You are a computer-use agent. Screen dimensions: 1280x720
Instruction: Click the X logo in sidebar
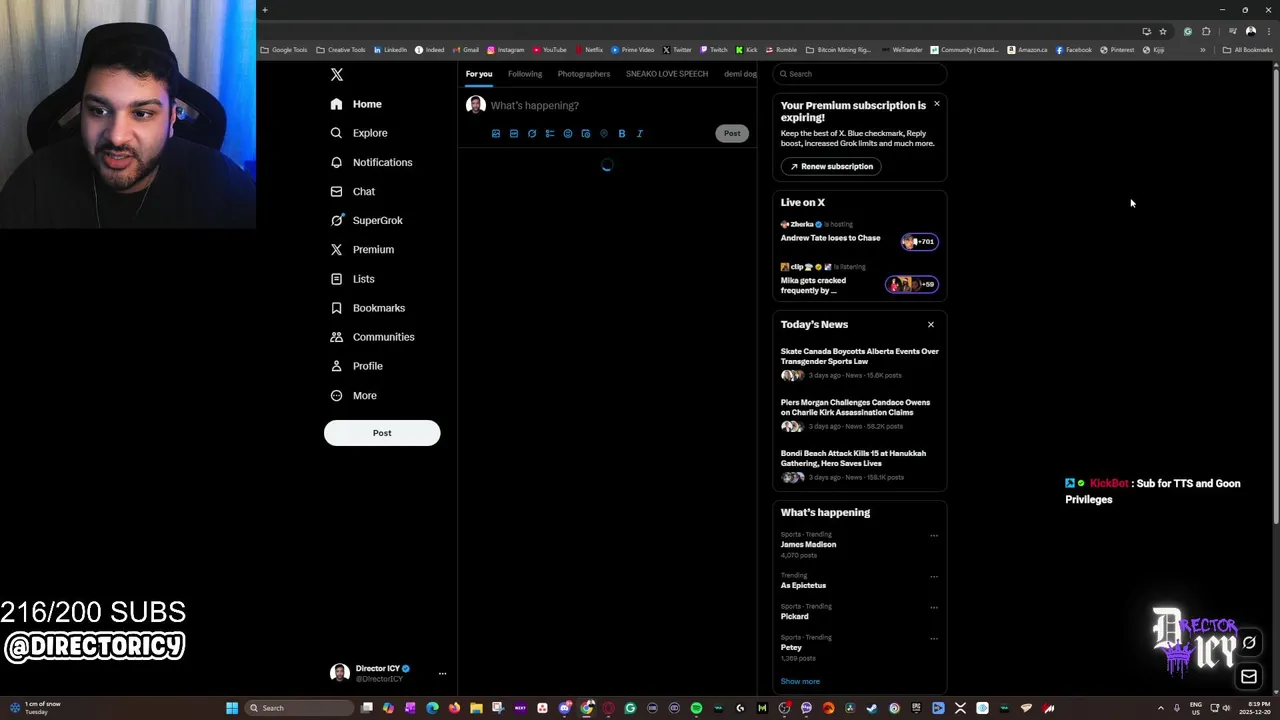coord(337,75)
